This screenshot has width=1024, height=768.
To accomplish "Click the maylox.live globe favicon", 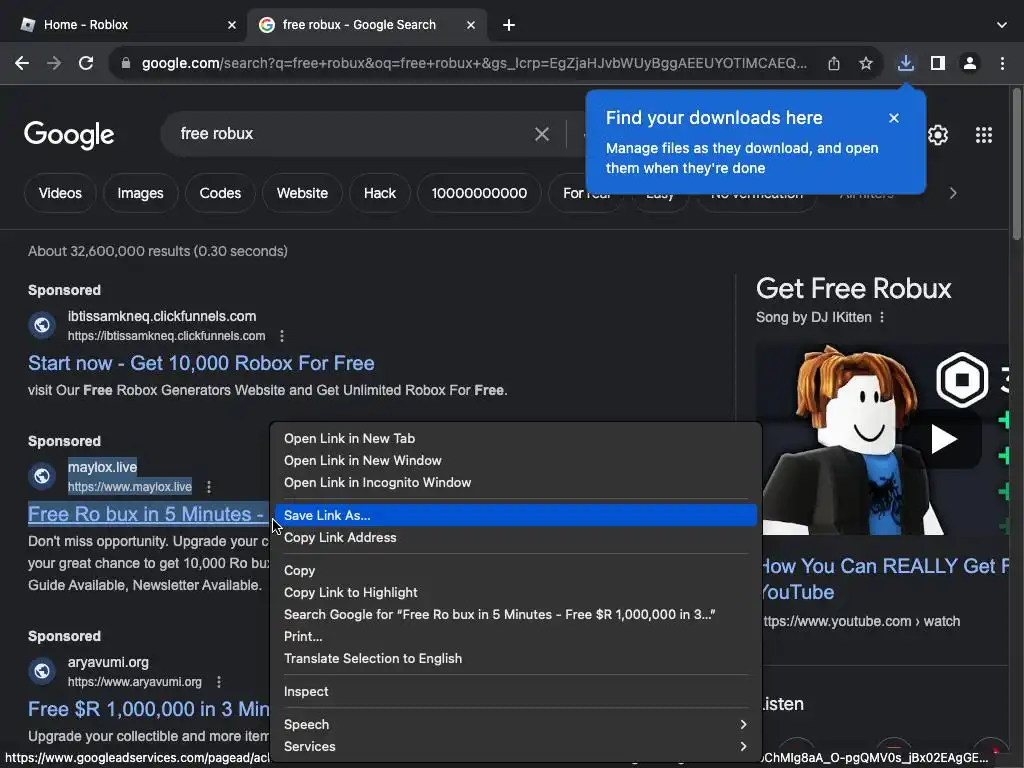I will click(x=42, y=476).
